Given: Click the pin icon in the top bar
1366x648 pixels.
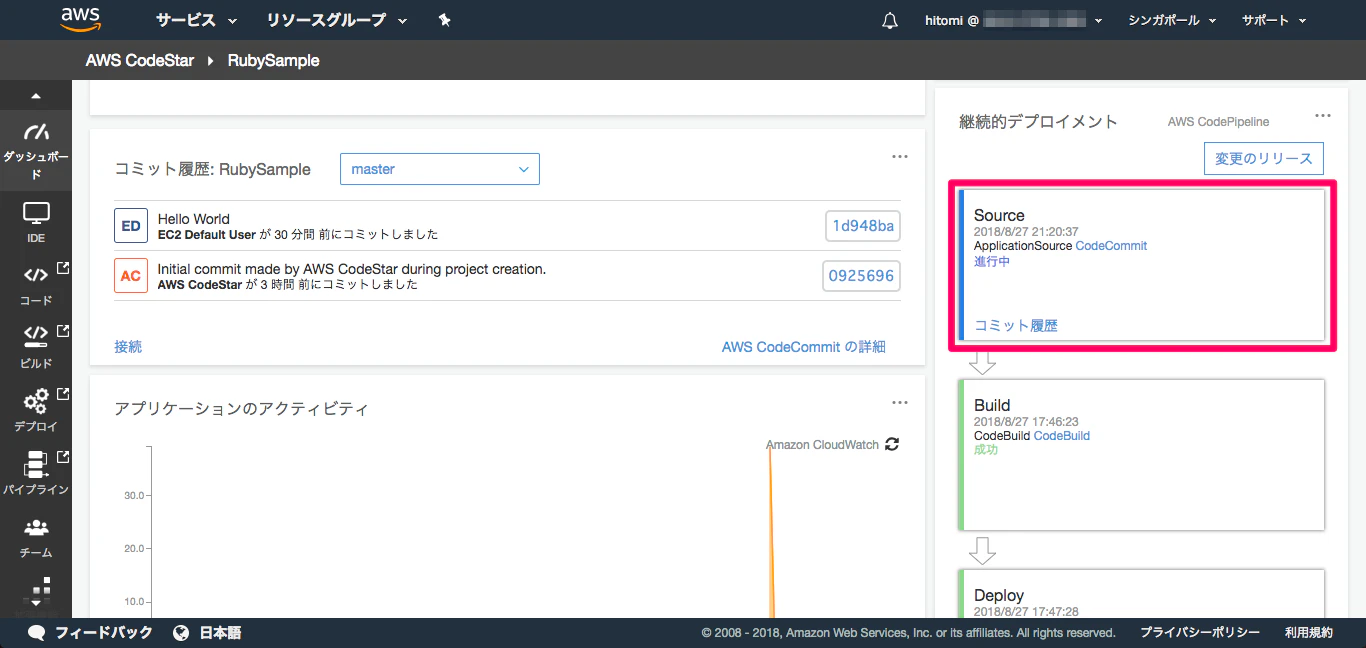Looking at the screenshot, I should 445,20.
